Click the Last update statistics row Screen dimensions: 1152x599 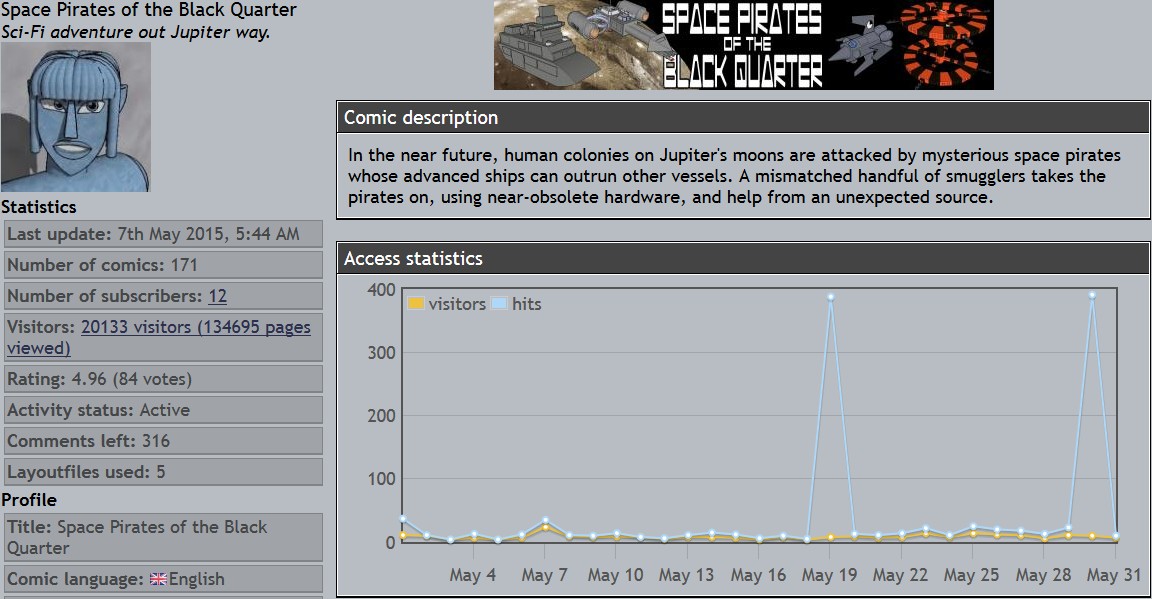tap(162, 234)
